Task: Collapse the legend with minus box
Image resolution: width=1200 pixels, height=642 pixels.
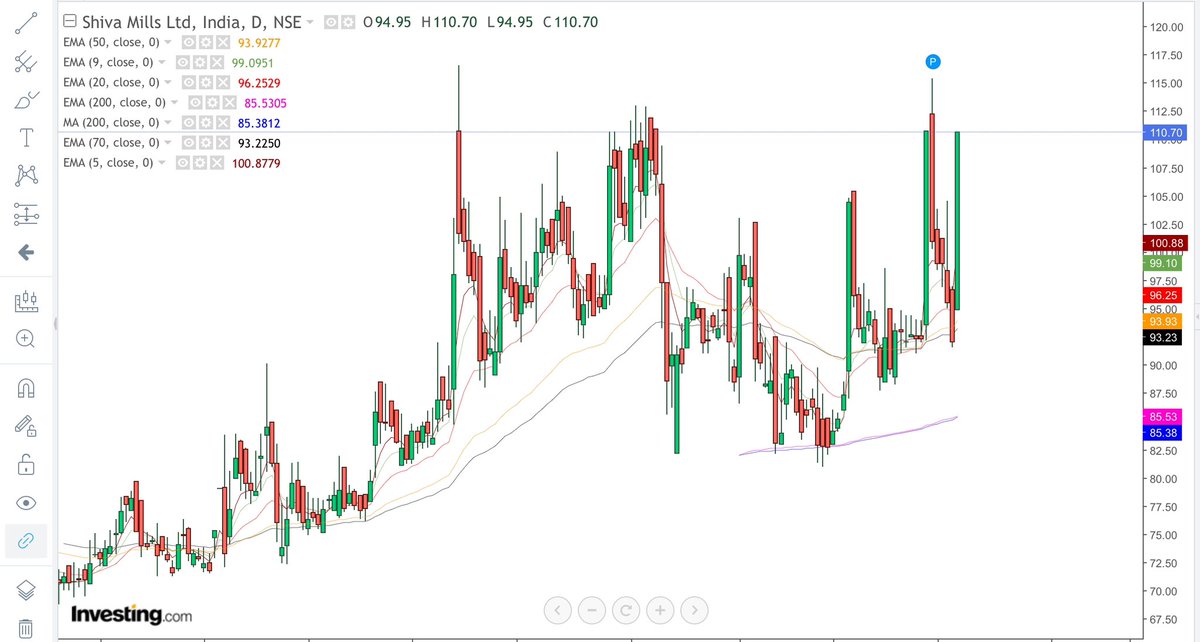Action: point(69,21)
